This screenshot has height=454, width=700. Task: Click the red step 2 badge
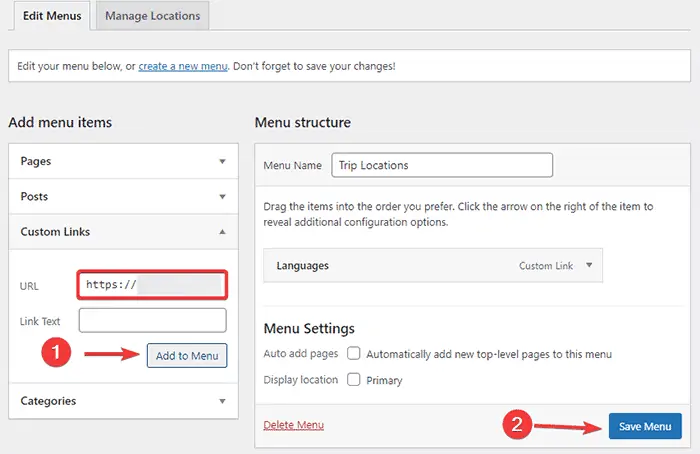point(514,425)
